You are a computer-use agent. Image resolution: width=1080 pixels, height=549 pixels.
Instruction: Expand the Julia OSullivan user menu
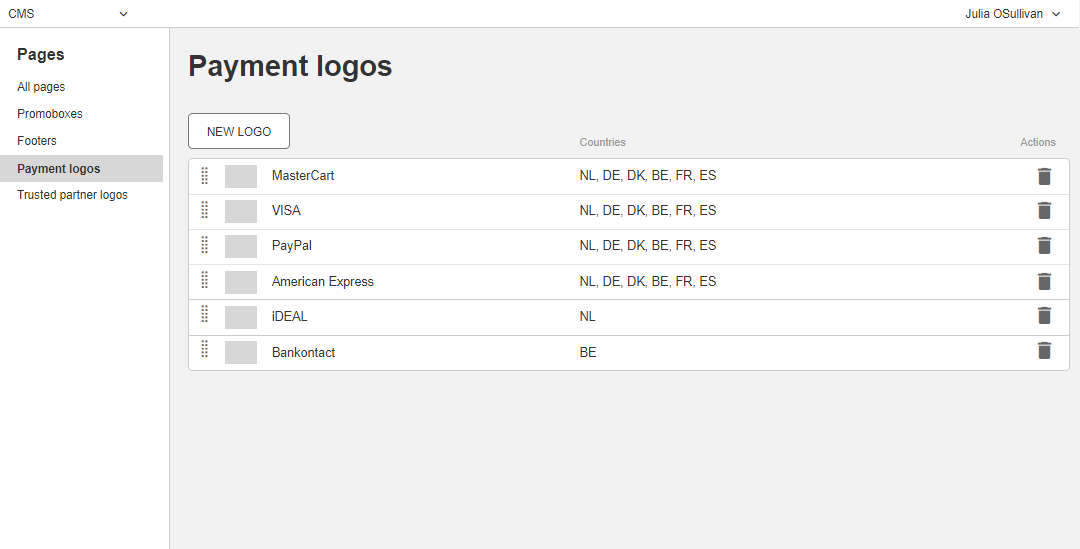pyautogui.click(x=1012, y=14)
